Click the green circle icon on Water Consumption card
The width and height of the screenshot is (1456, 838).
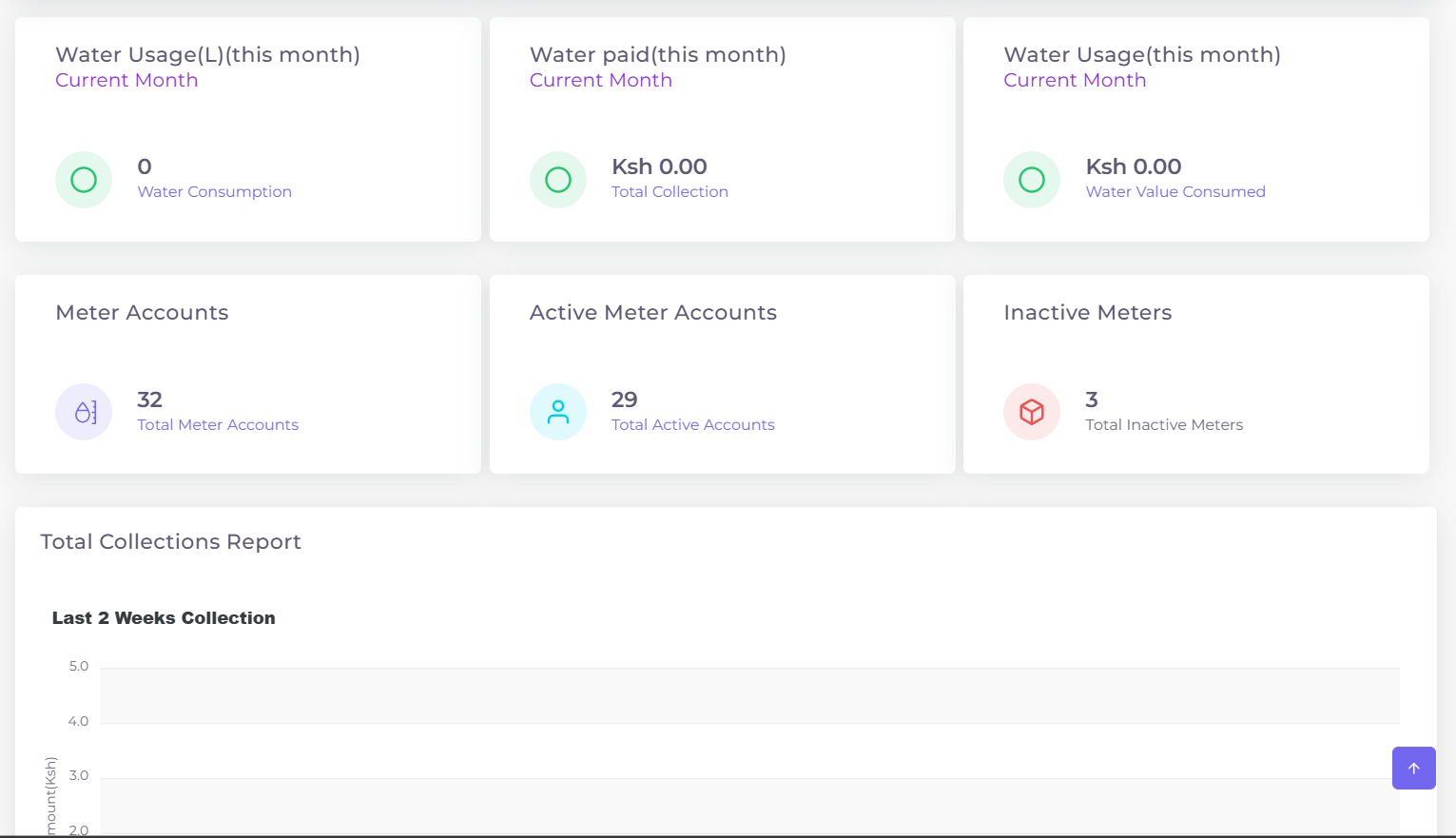coord(83,179)
